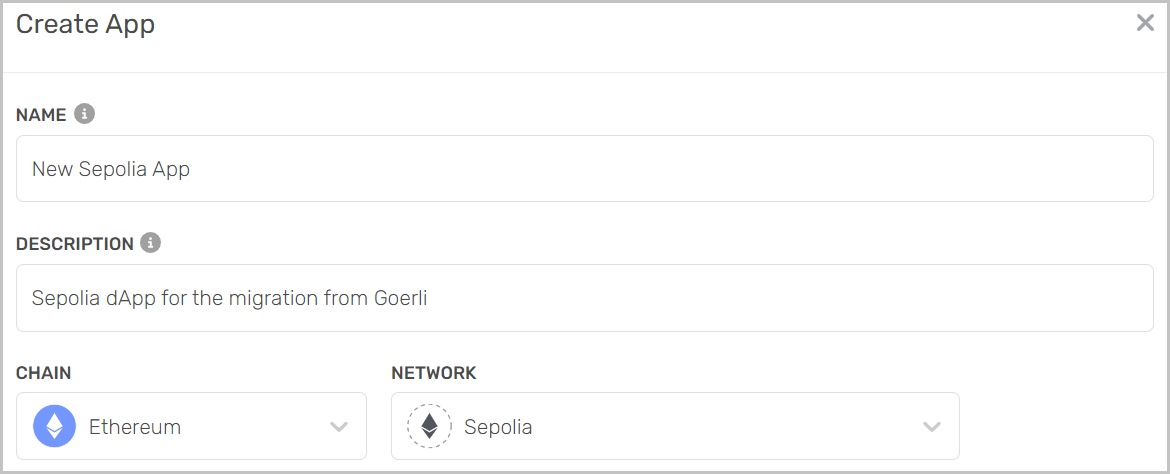The image size is (1170, 474).
Task: Click the NETWORK field label
Action: pos(434,373)
